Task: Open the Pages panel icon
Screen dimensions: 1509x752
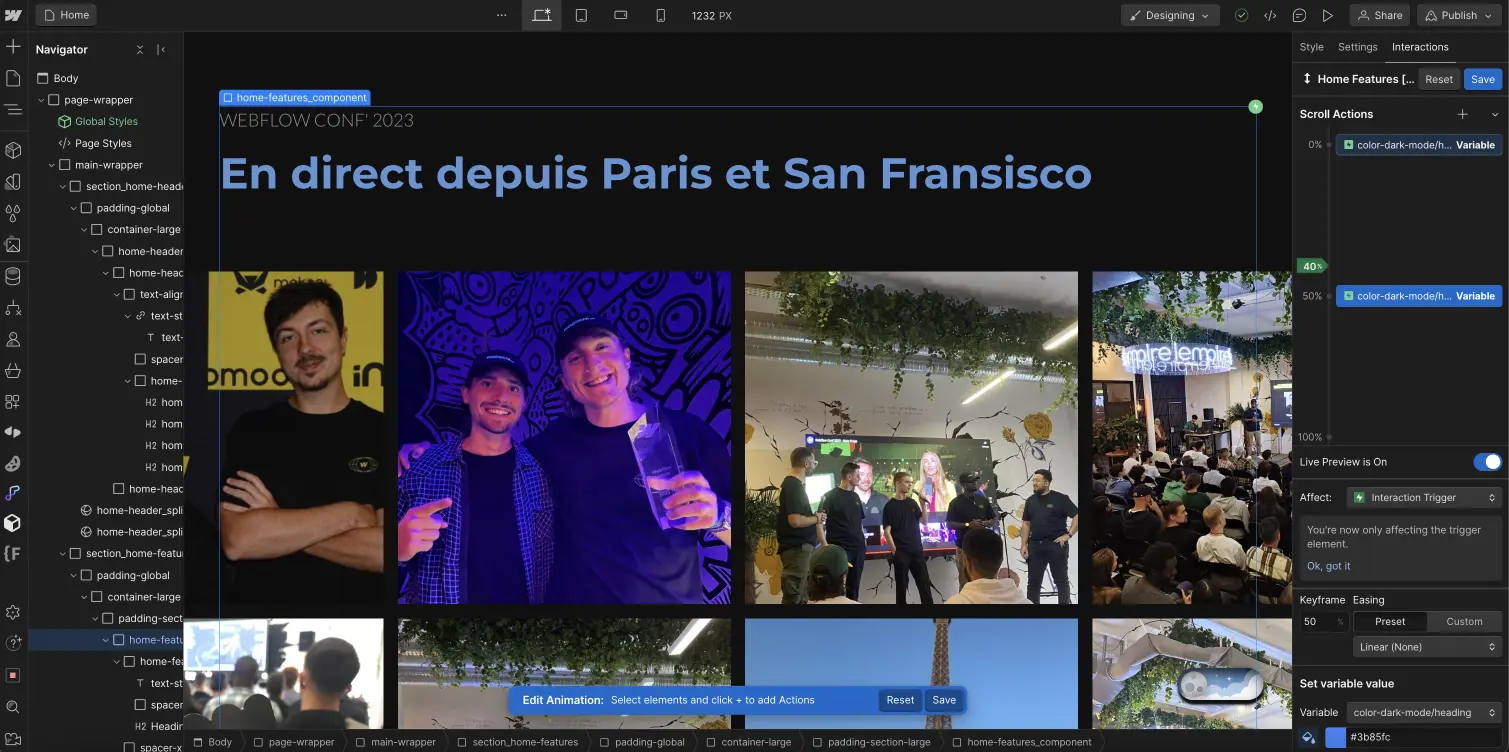Action: click(13, 78)
